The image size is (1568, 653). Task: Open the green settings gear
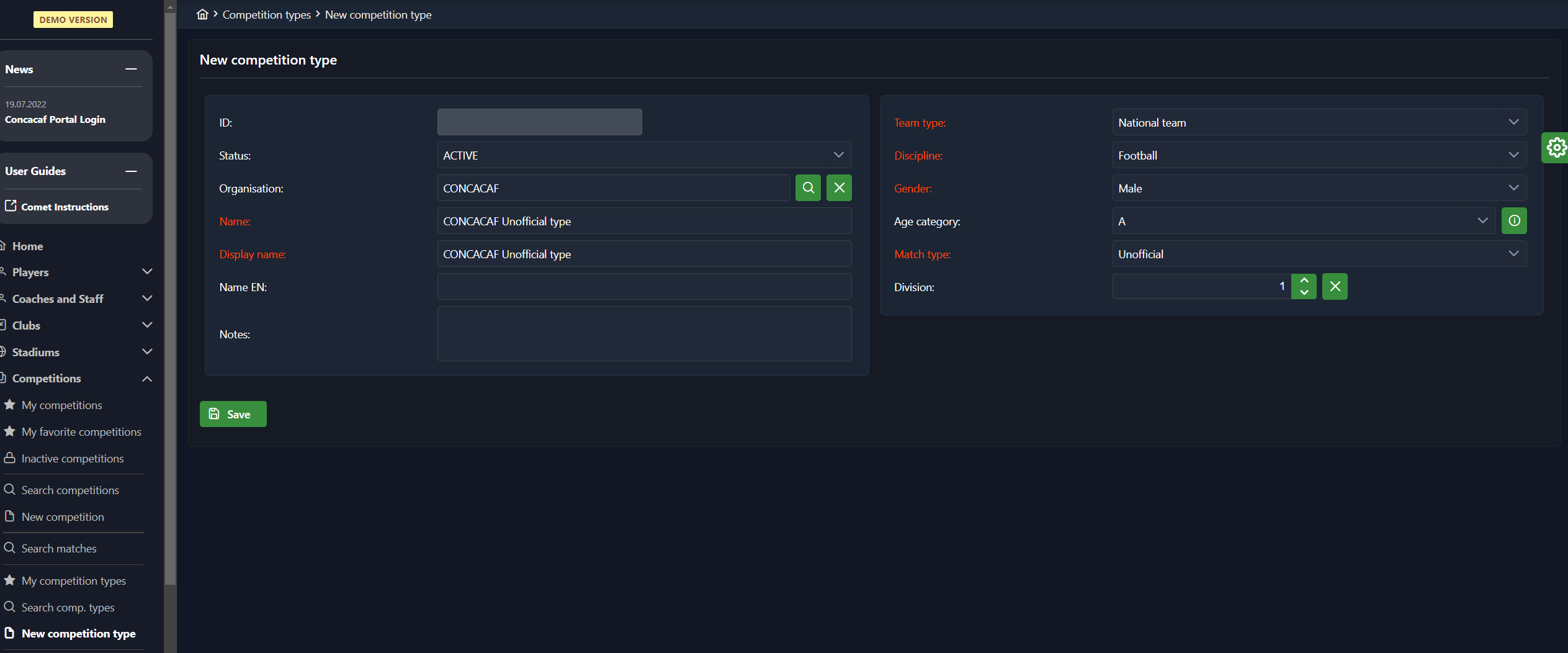(x=1556, y=148)
